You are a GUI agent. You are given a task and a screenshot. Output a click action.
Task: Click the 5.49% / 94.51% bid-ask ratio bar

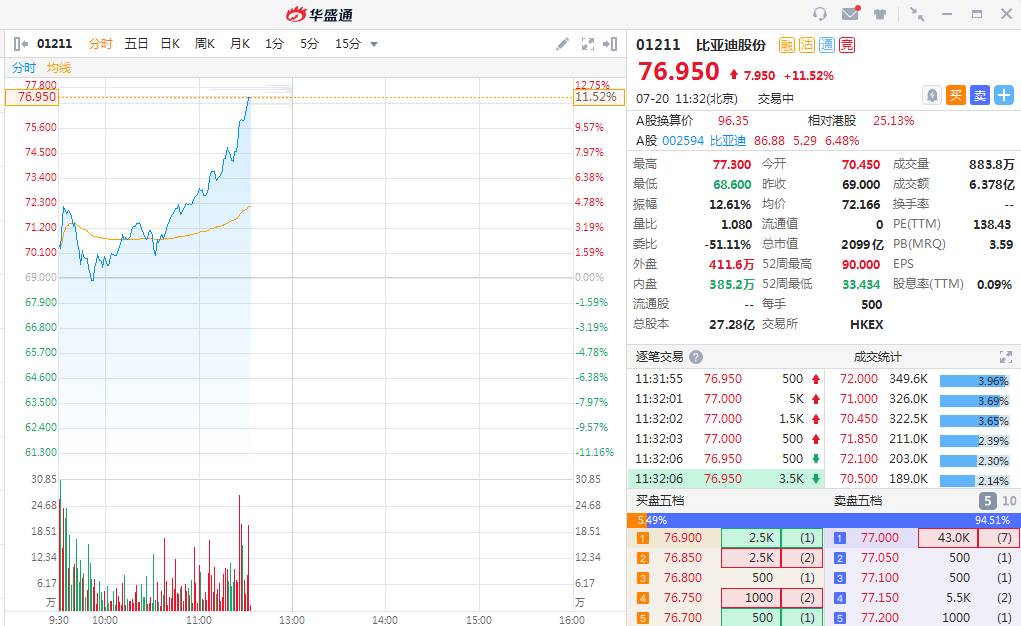coord(824,520)
